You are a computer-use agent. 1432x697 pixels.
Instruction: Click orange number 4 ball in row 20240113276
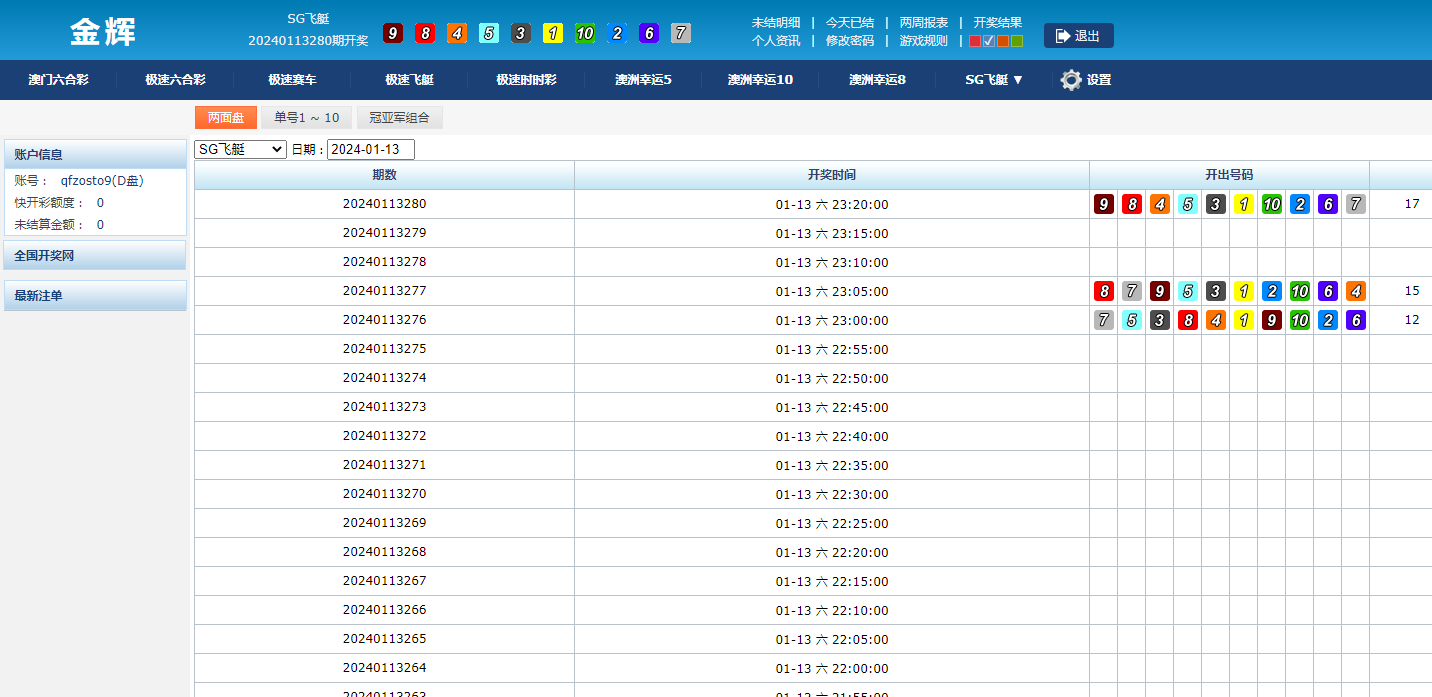tap(1215, 320)
